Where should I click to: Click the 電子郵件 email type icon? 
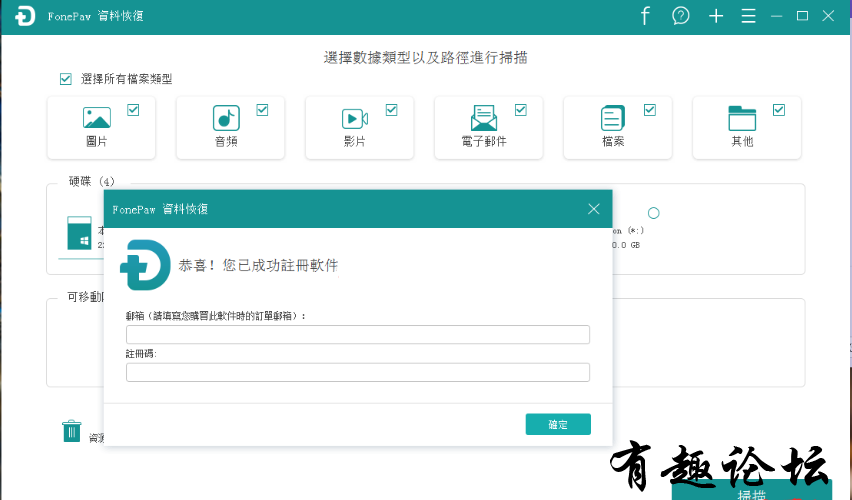point(484,117)
